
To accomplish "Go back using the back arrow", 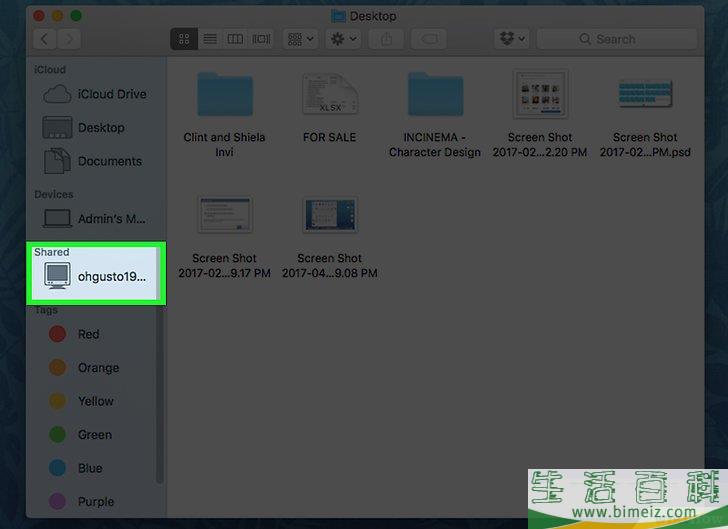I will coord(45,39).
